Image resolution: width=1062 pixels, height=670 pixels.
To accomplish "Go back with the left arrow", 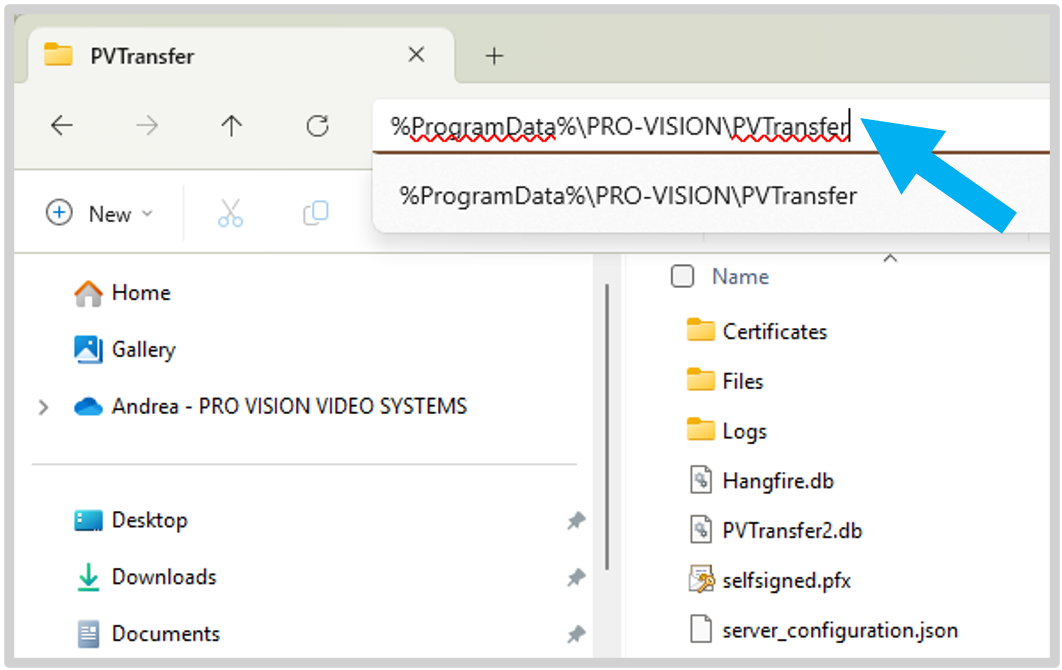I will pos(62,125).
